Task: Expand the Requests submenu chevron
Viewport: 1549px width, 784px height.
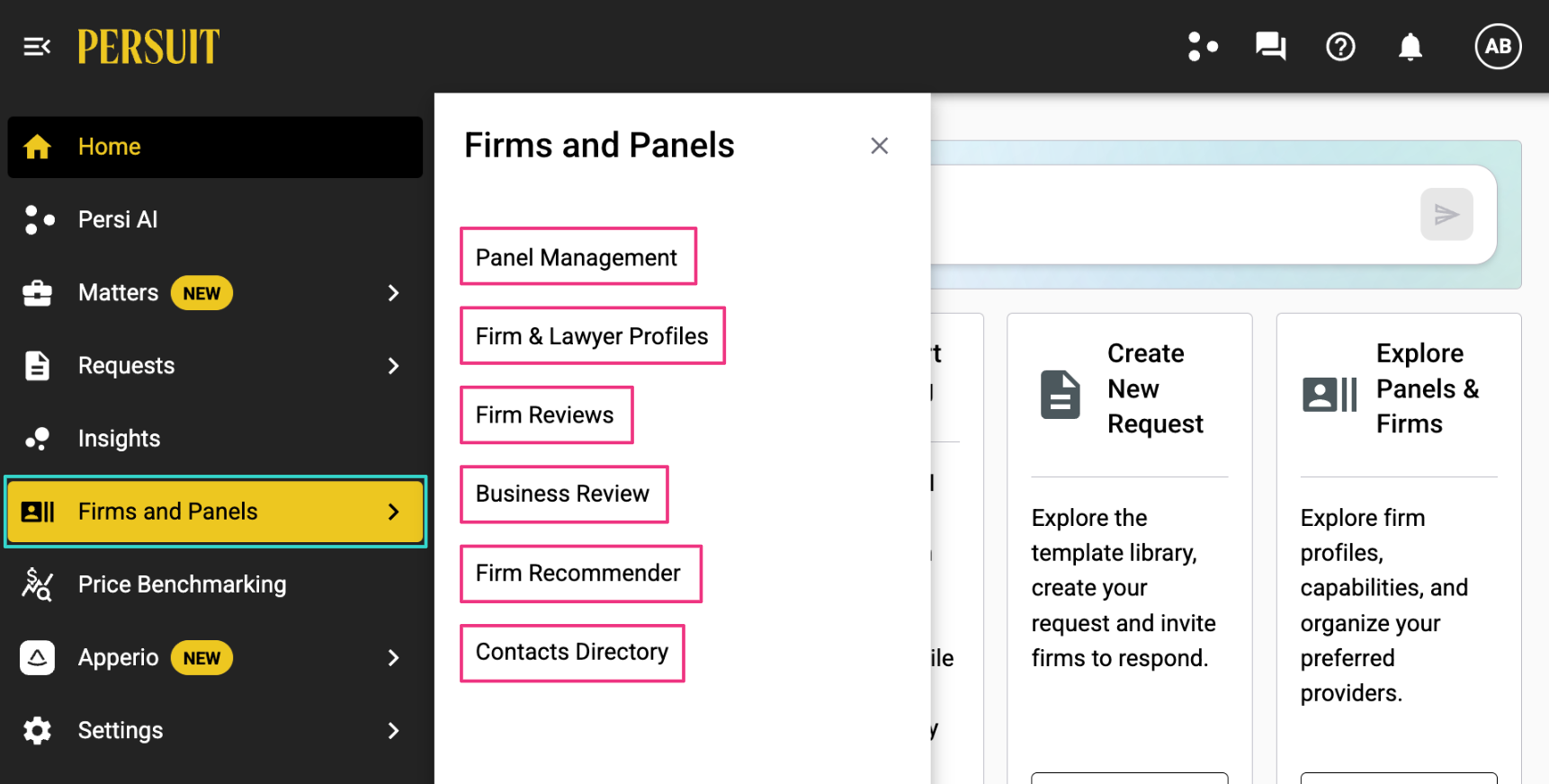Action: coord(393,366)
